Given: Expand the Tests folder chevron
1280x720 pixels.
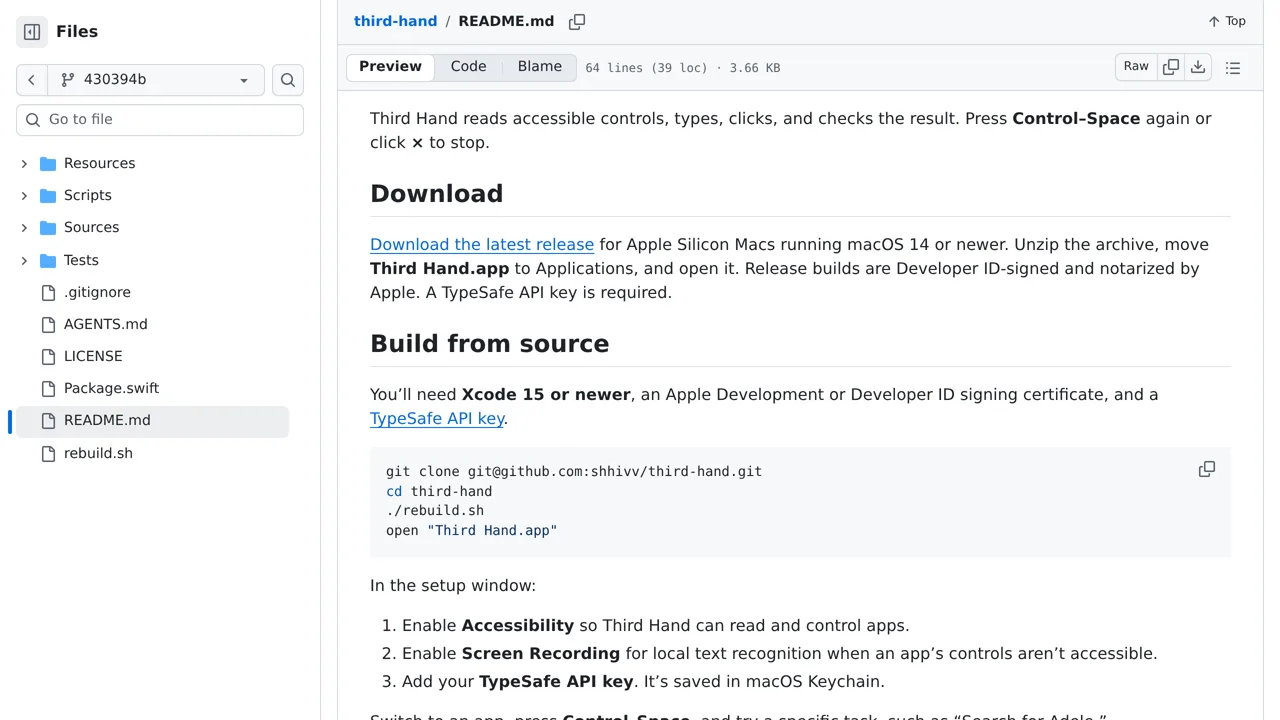Looking at the screenshot, I should (x=24, y=261).
